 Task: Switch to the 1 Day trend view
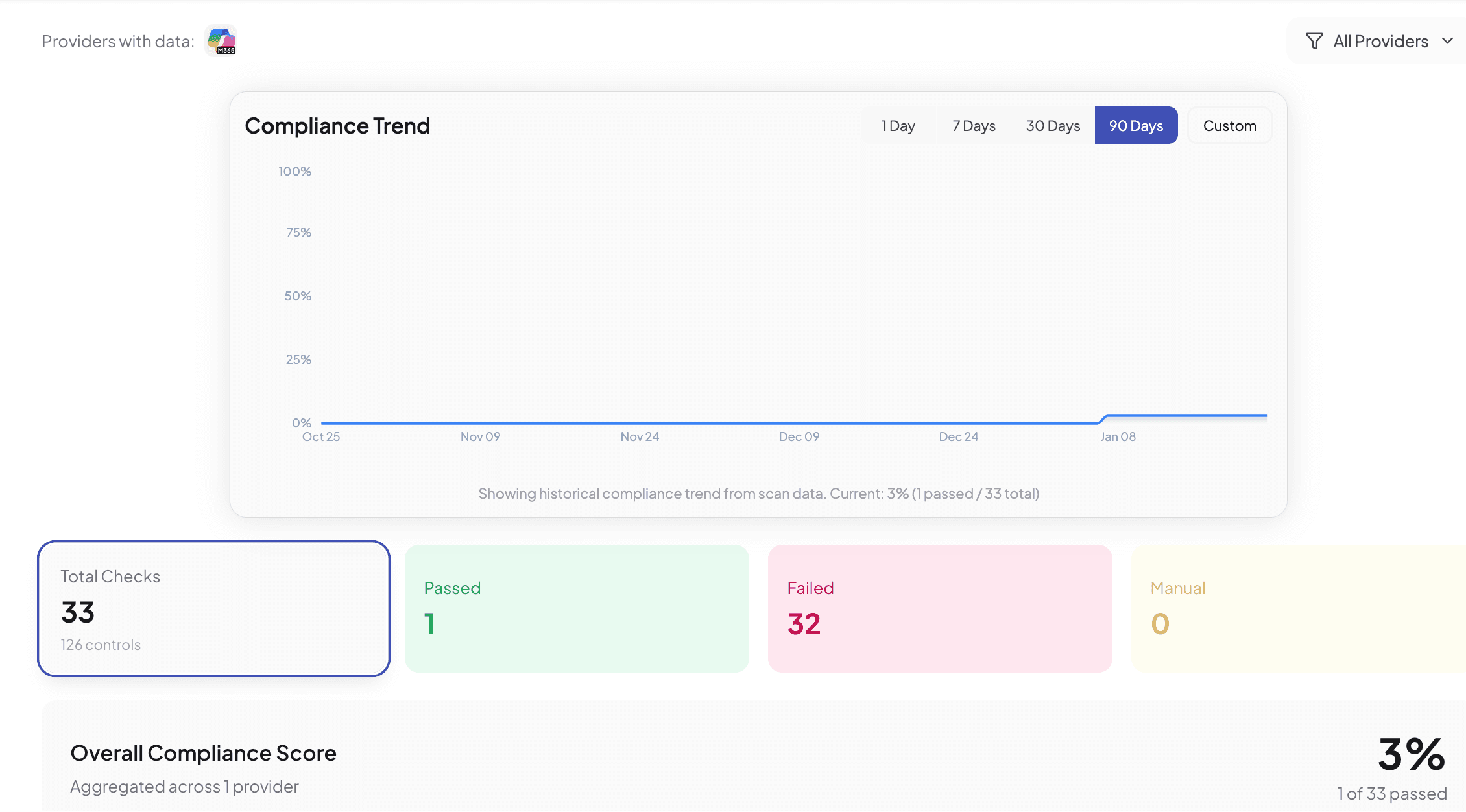click(898, 125)
